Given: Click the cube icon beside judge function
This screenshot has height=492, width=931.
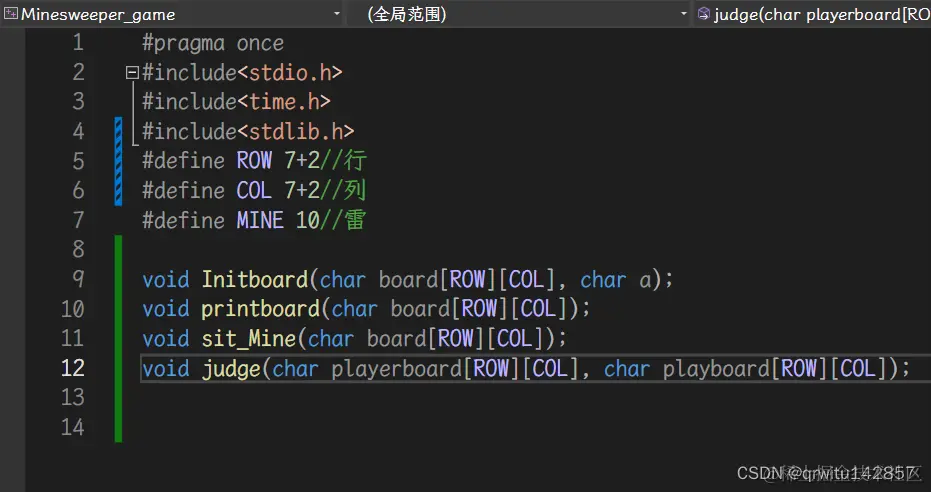Looking at the screenshot, I should pyautogui.click(x=704, y=14).
